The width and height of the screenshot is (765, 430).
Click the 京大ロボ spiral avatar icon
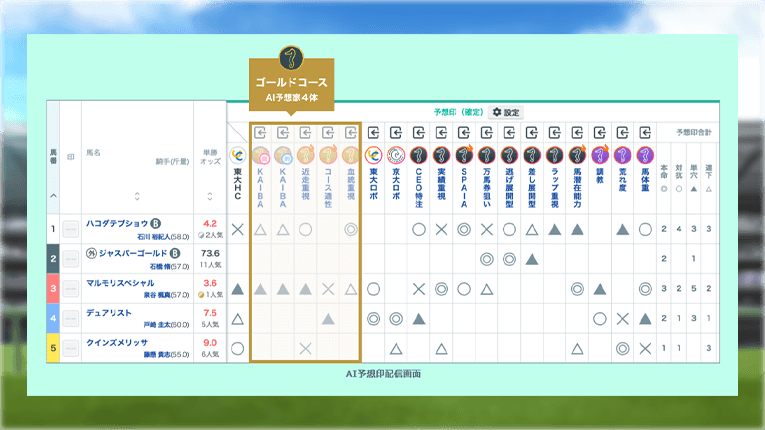(396, 155)
